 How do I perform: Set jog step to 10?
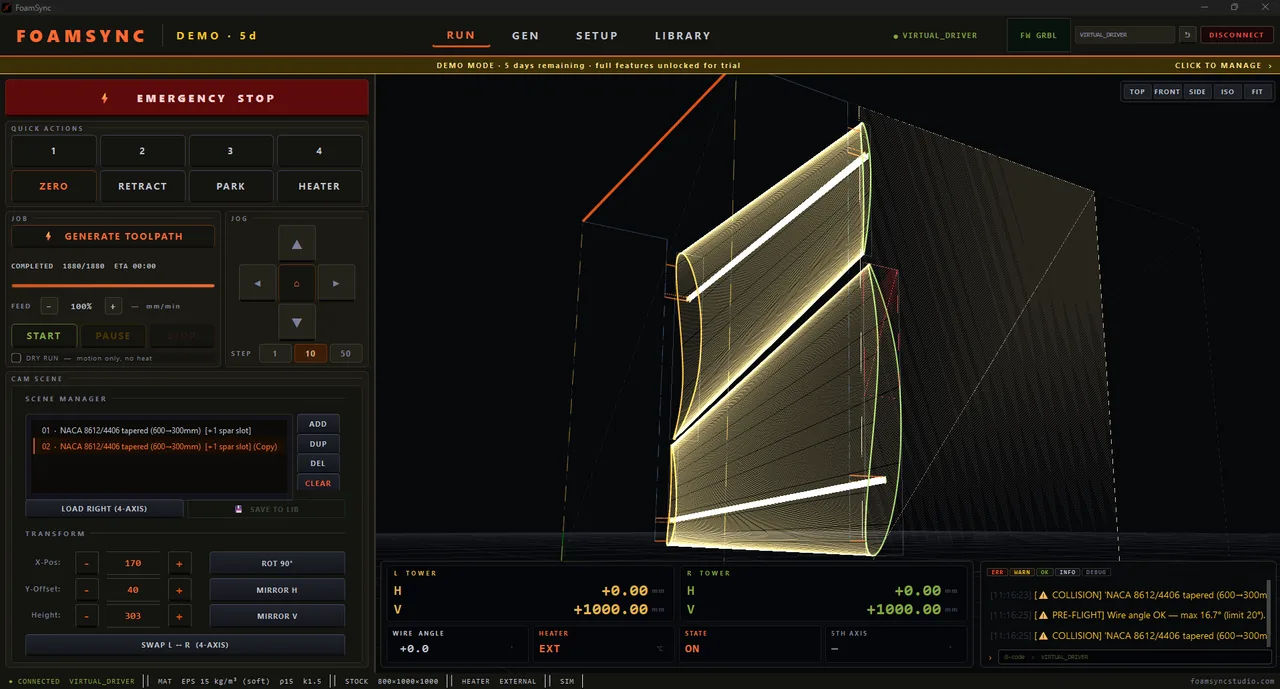tap(311, 354)
